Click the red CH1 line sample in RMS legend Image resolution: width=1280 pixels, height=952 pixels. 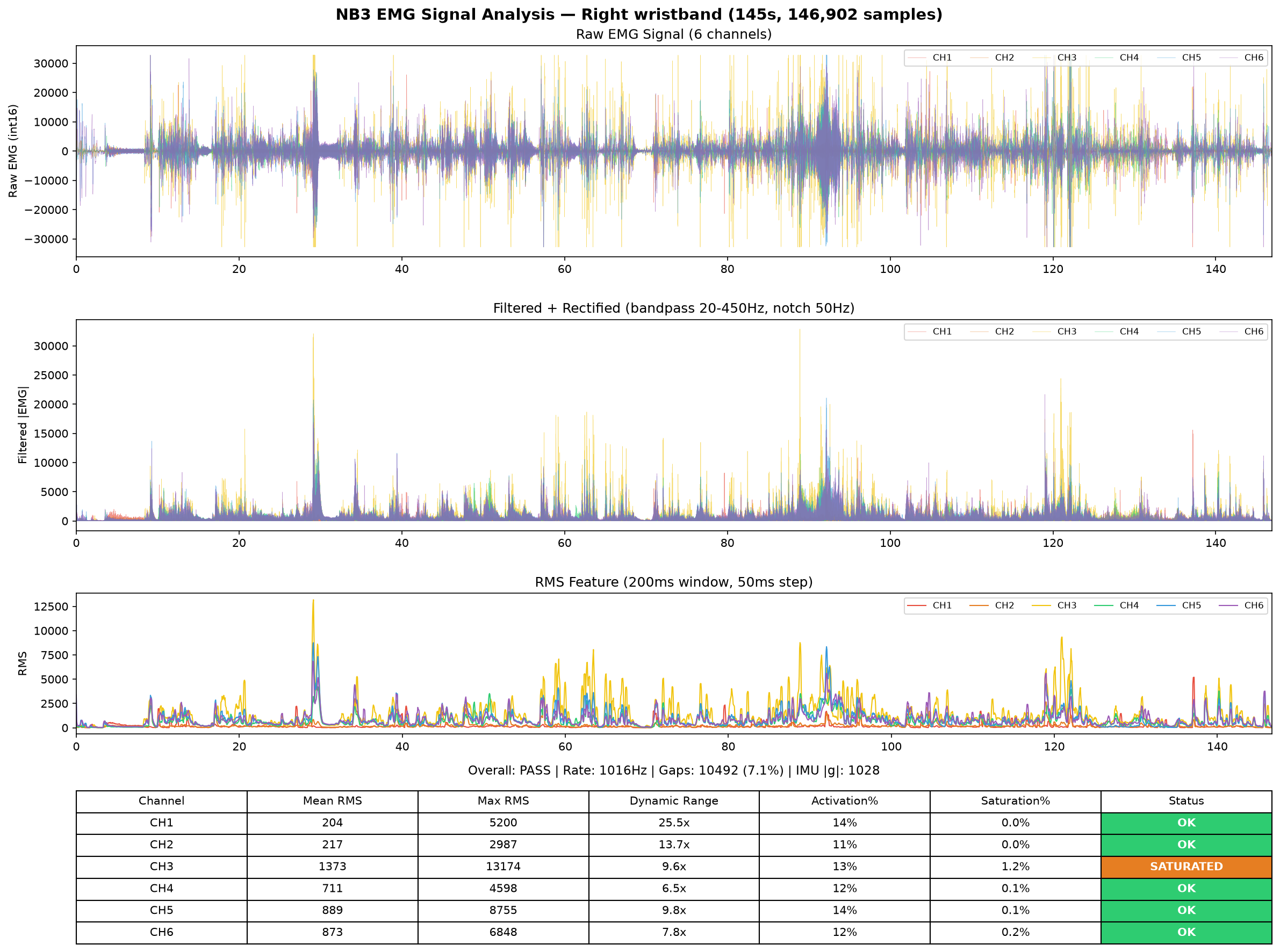[917, 605]
